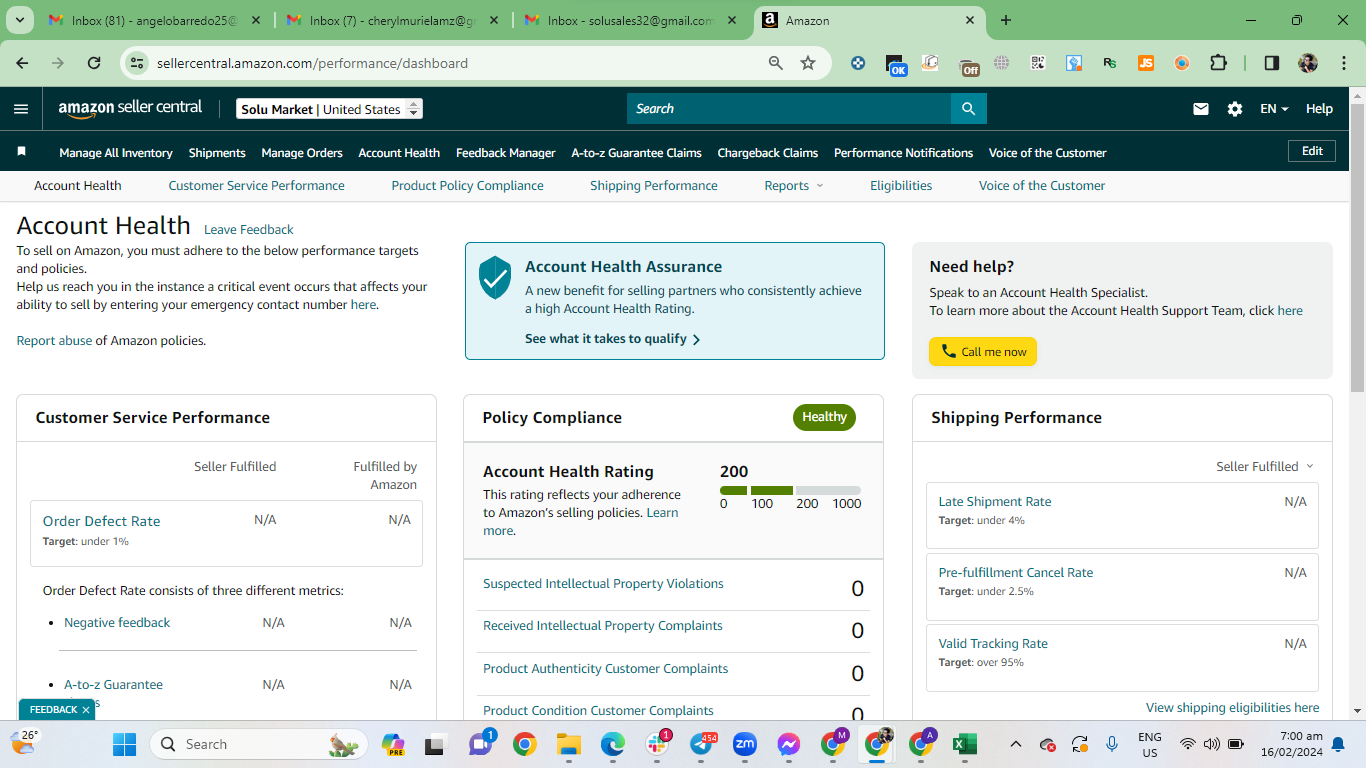
Task: Open the Chrome extensions puzzle icon
Action: pos(1218,63)
